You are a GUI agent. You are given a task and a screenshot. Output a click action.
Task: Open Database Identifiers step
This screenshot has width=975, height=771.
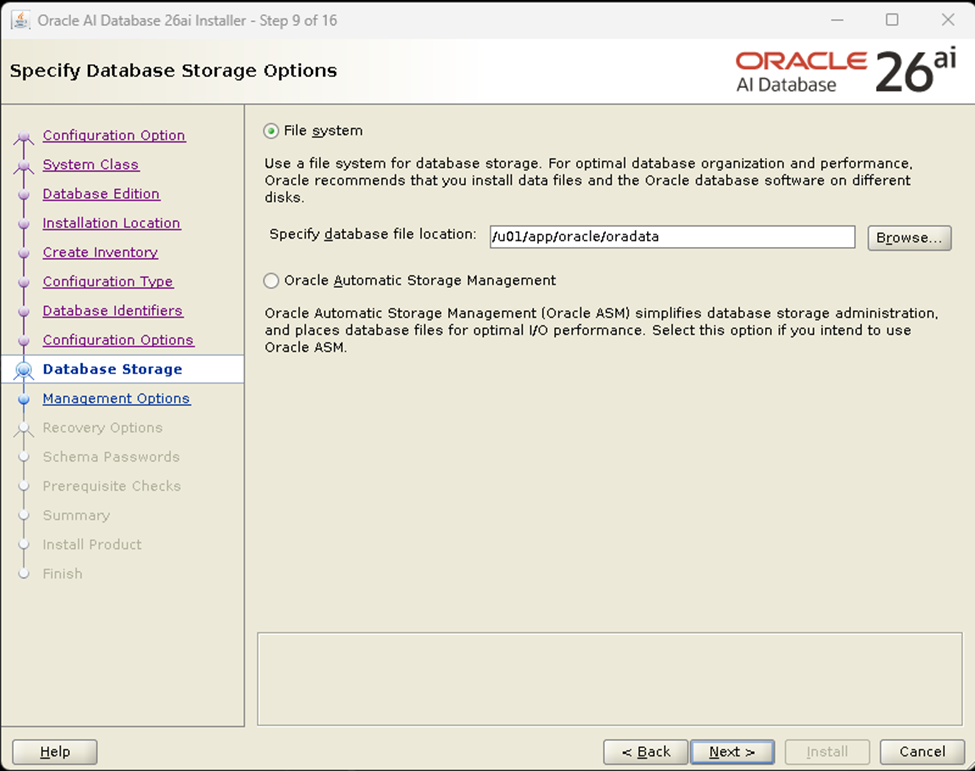click(x=113, y=310)
